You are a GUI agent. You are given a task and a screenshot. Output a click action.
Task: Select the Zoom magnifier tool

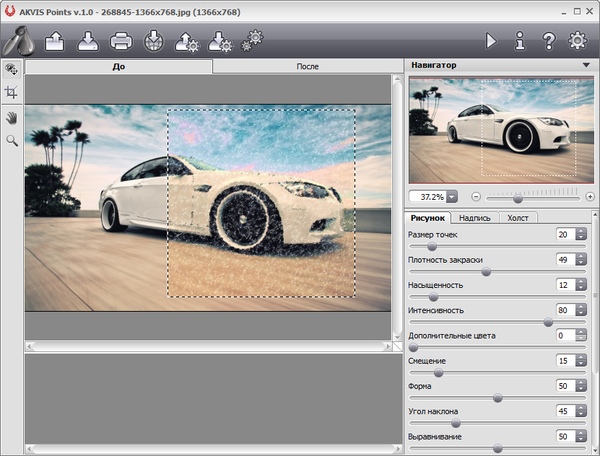pos(12,141)
